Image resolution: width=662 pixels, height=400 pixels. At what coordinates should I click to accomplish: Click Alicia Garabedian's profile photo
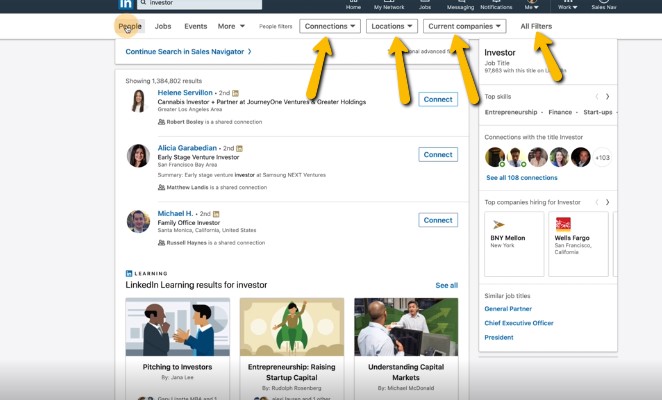(x=139, y=155)
